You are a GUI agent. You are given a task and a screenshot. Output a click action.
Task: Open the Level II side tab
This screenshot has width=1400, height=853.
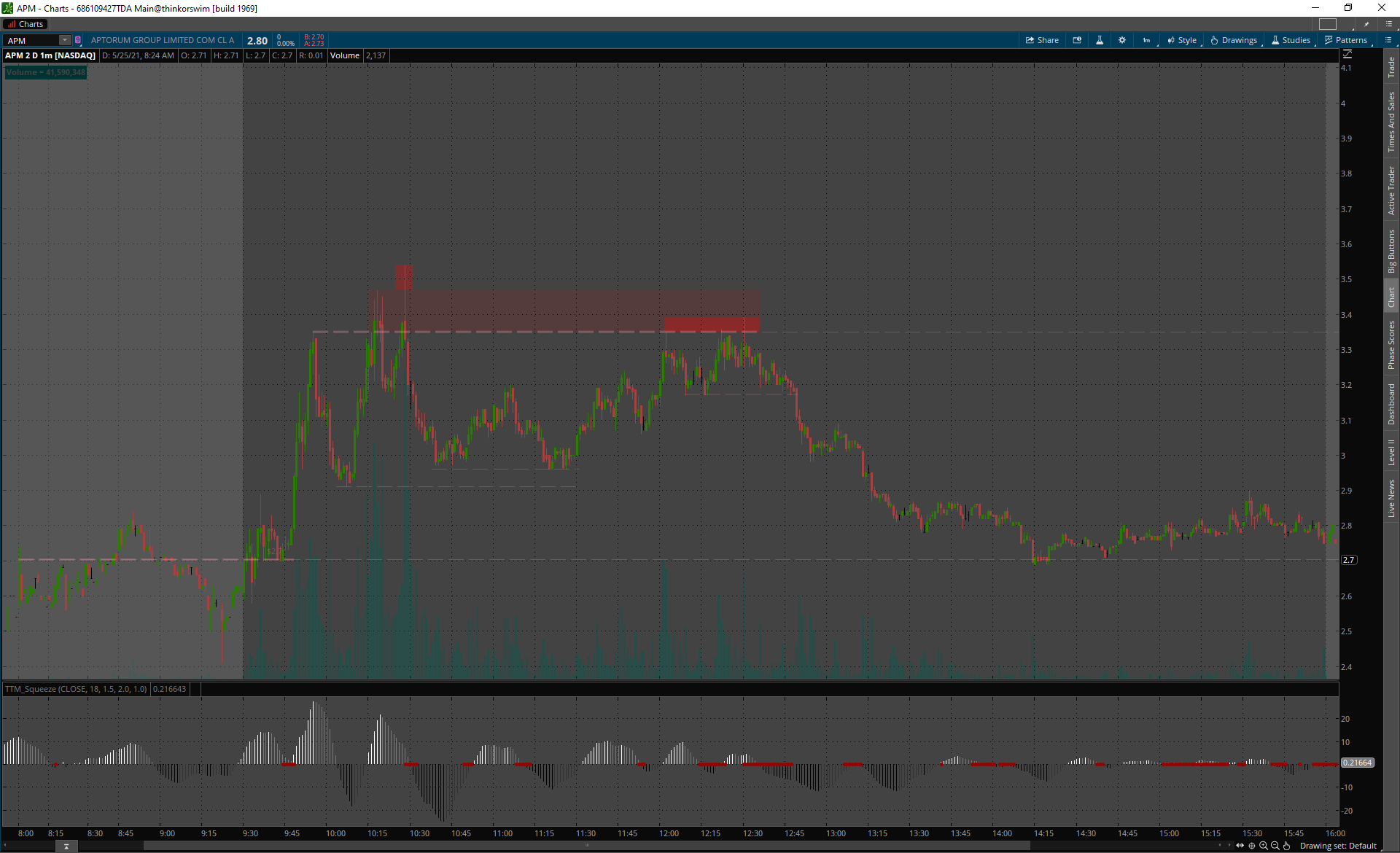click(x=1391, y=452)
